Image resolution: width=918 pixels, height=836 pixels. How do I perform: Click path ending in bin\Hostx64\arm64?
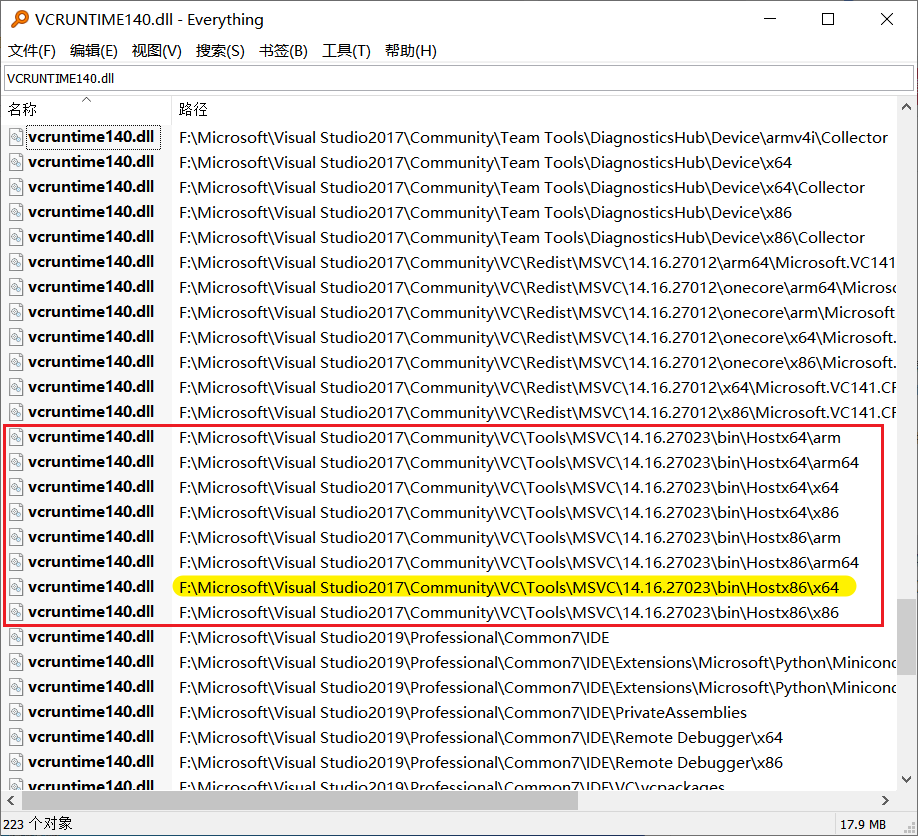(x=519, y=462)
